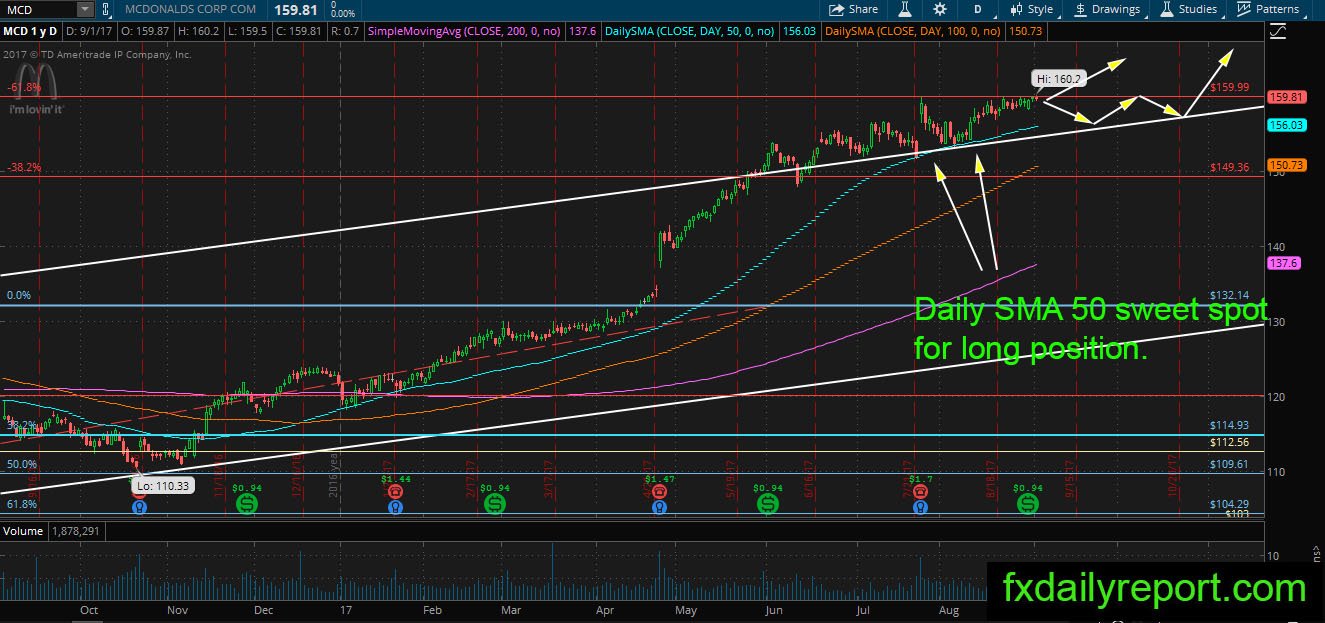Click the blue lightbulb icon beneath $1.7 phone

pos(921,507)
